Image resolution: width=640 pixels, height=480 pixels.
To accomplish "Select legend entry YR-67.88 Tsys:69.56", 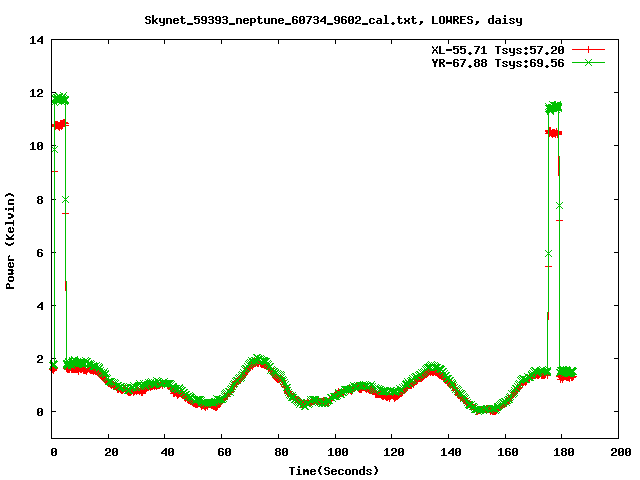I will tap(498, 63).
